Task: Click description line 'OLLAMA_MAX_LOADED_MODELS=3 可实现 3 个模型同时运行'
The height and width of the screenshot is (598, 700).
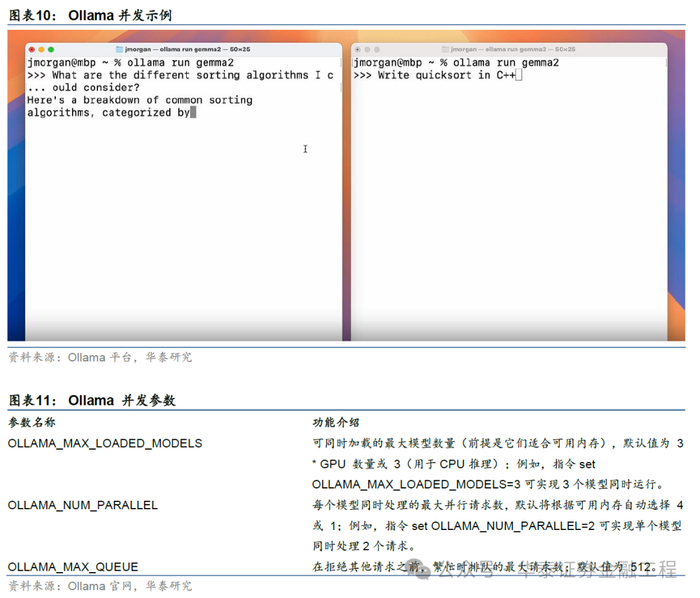Action: pyautogui.click(x=488, y=484)
